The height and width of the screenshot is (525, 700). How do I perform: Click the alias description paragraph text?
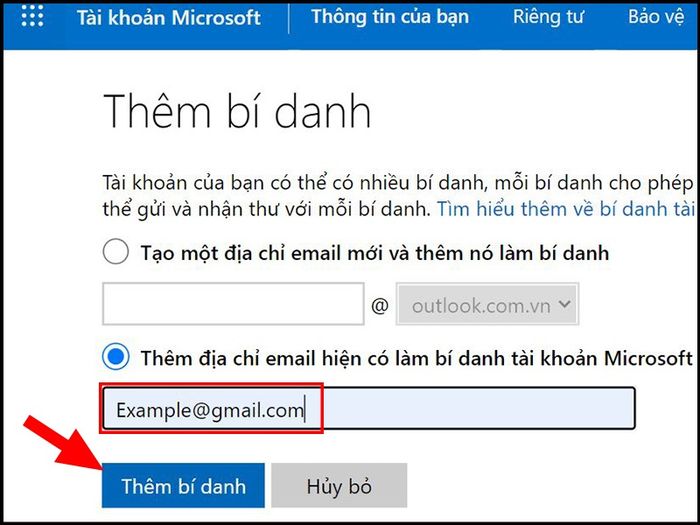(399, 196)
